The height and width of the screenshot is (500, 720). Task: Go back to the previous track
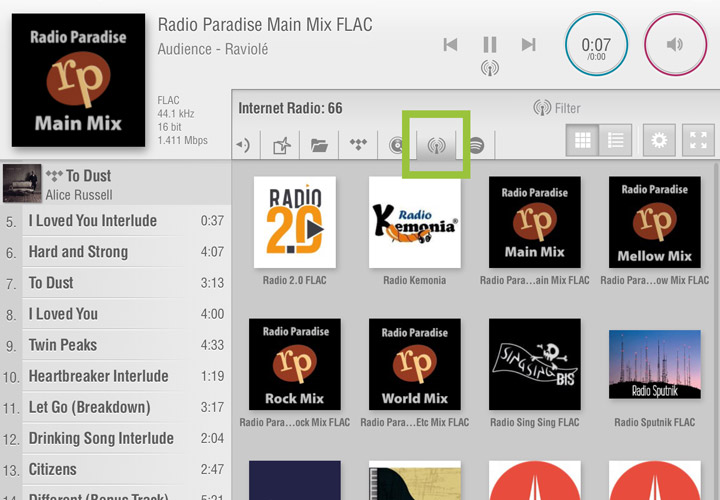(x=451, y=44)
